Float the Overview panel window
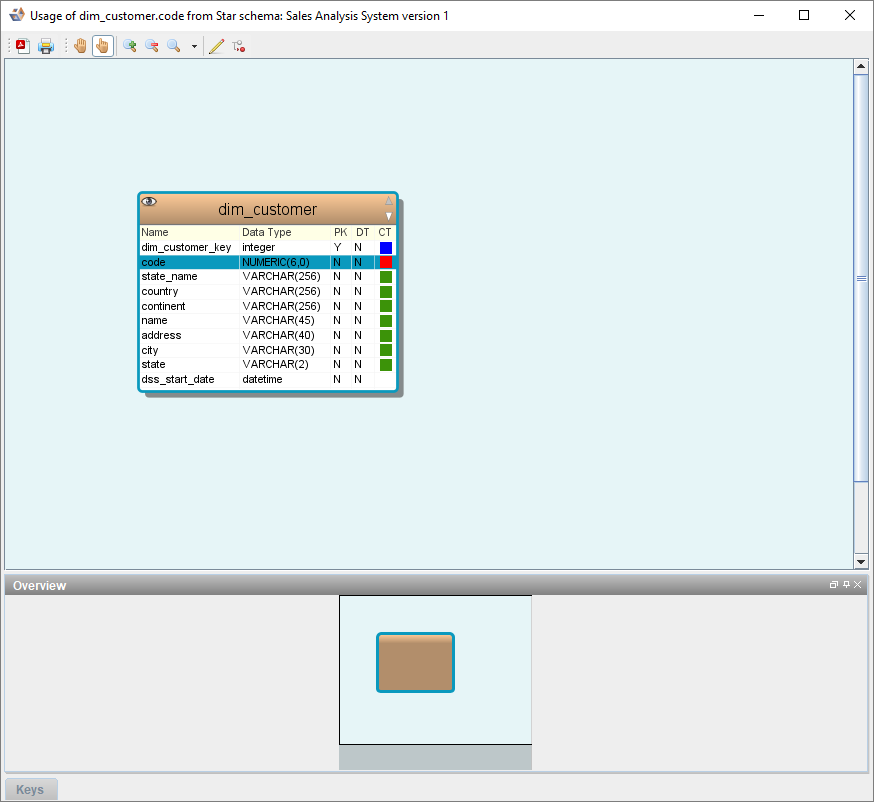This screenshot has height=802, width=874. click(834, 585)
